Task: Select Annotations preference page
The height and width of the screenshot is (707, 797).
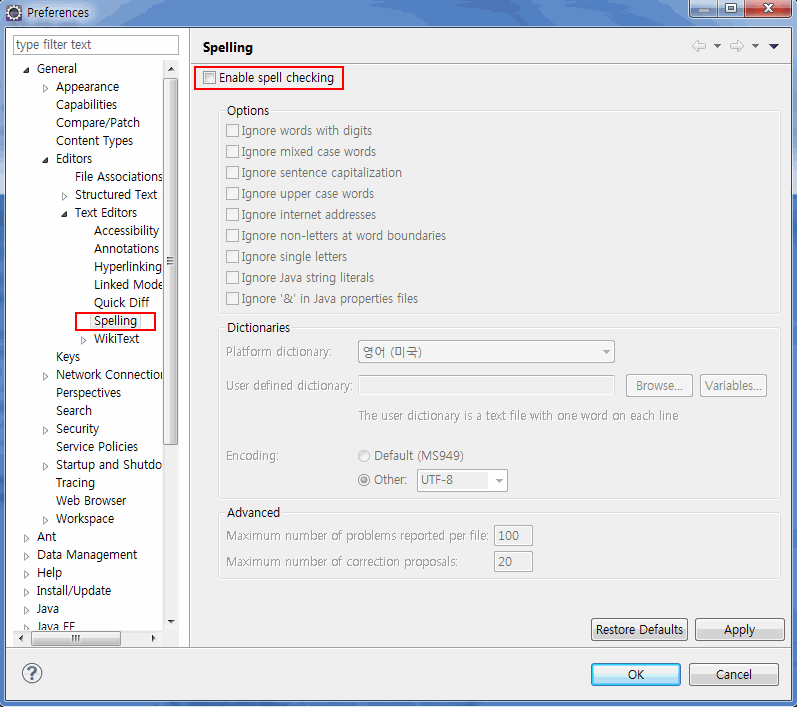Action: 127,249
